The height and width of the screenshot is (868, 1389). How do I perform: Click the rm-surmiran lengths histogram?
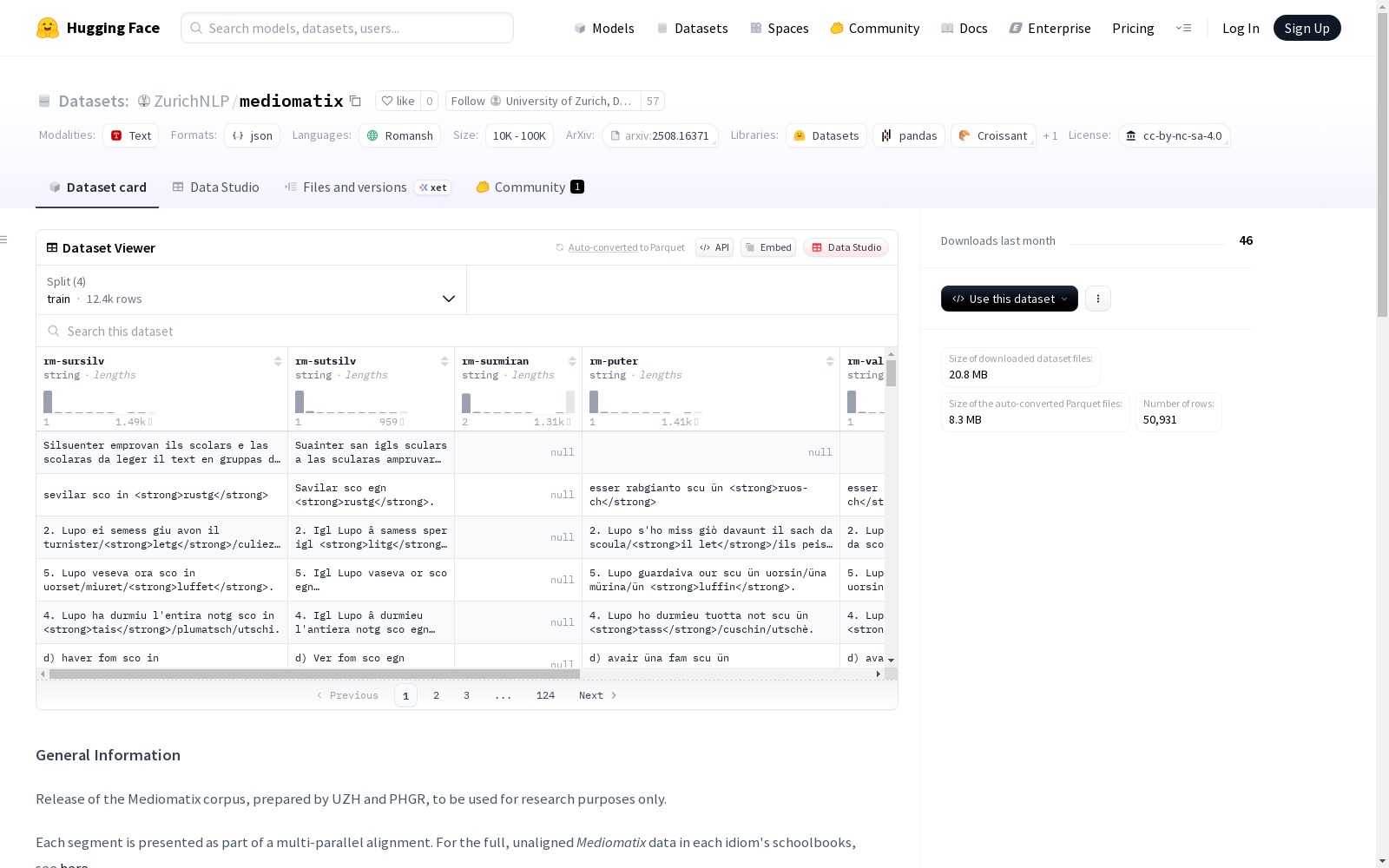tap(518, 402)
